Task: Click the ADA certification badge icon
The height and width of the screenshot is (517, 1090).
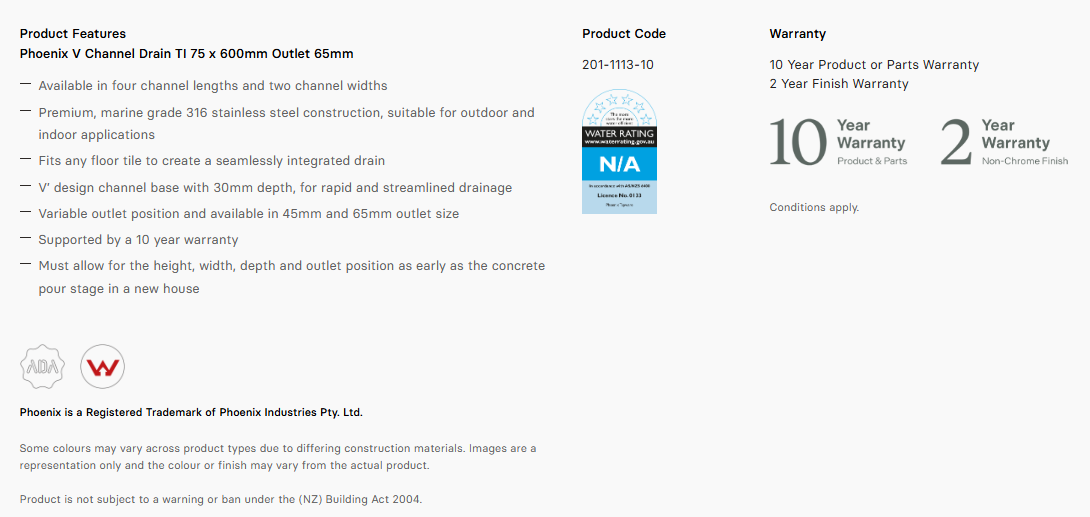Action: tap(43, 366)
